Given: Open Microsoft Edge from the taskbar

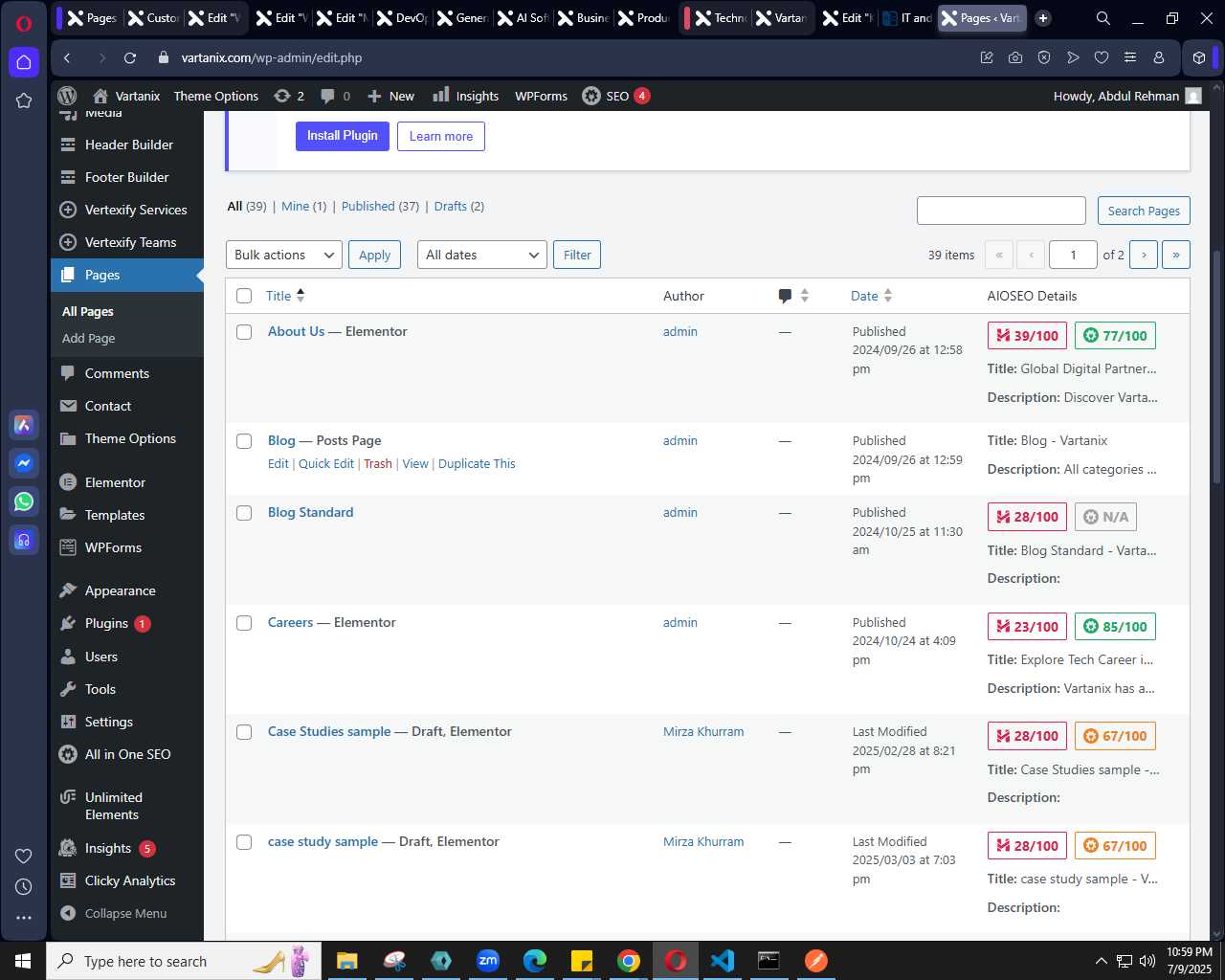Looking at the screenshot, I should tap(535, 960).
